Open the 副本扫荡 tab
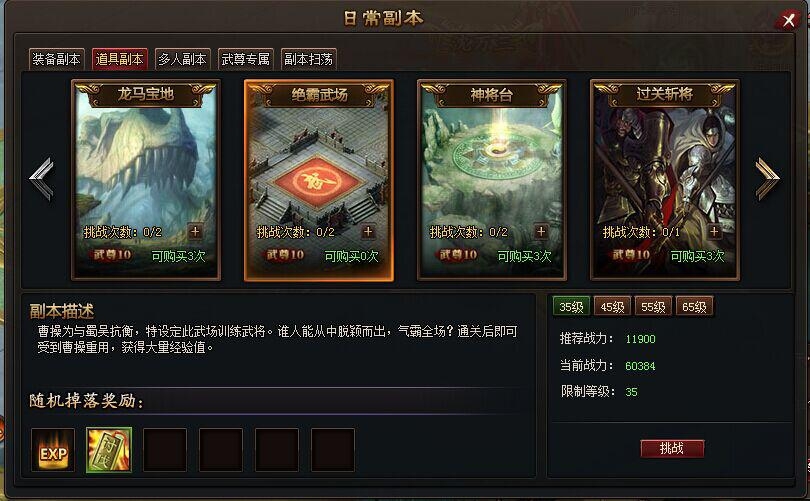This screenshot has width=810, height=501. coord(308,59)
